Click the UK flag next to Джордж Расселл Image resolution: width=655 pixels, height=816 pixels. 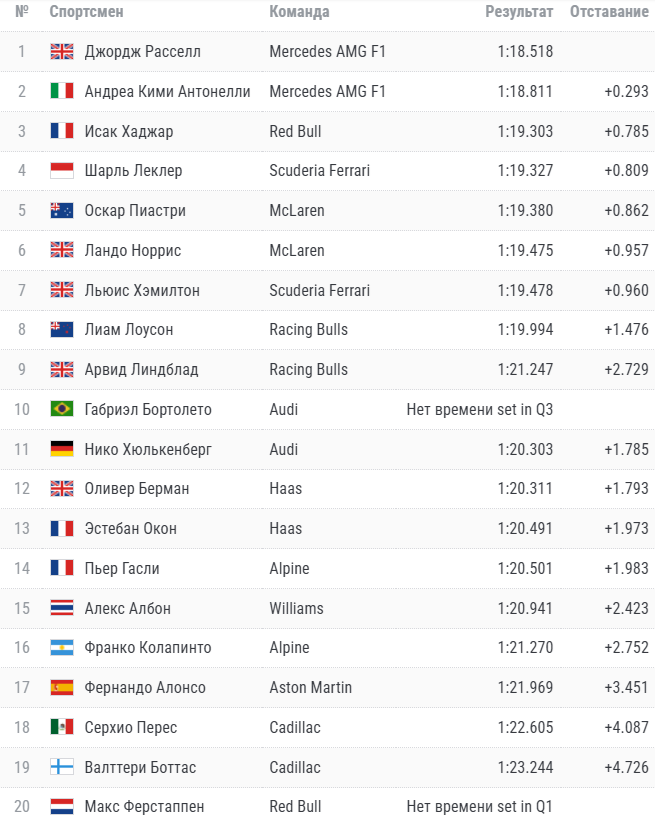coord(62,51)
